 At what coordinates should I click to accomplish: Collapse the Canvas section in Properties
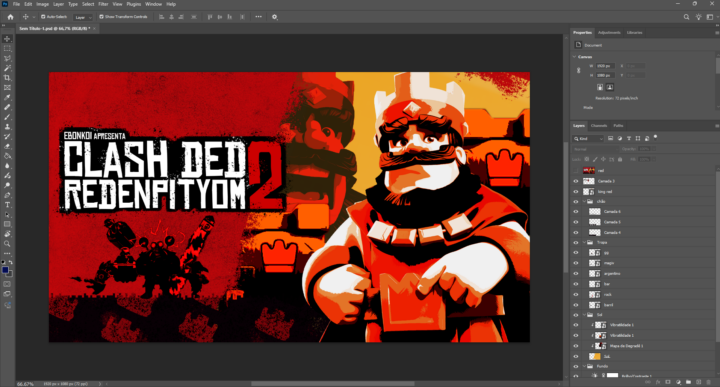coord(574,56)
